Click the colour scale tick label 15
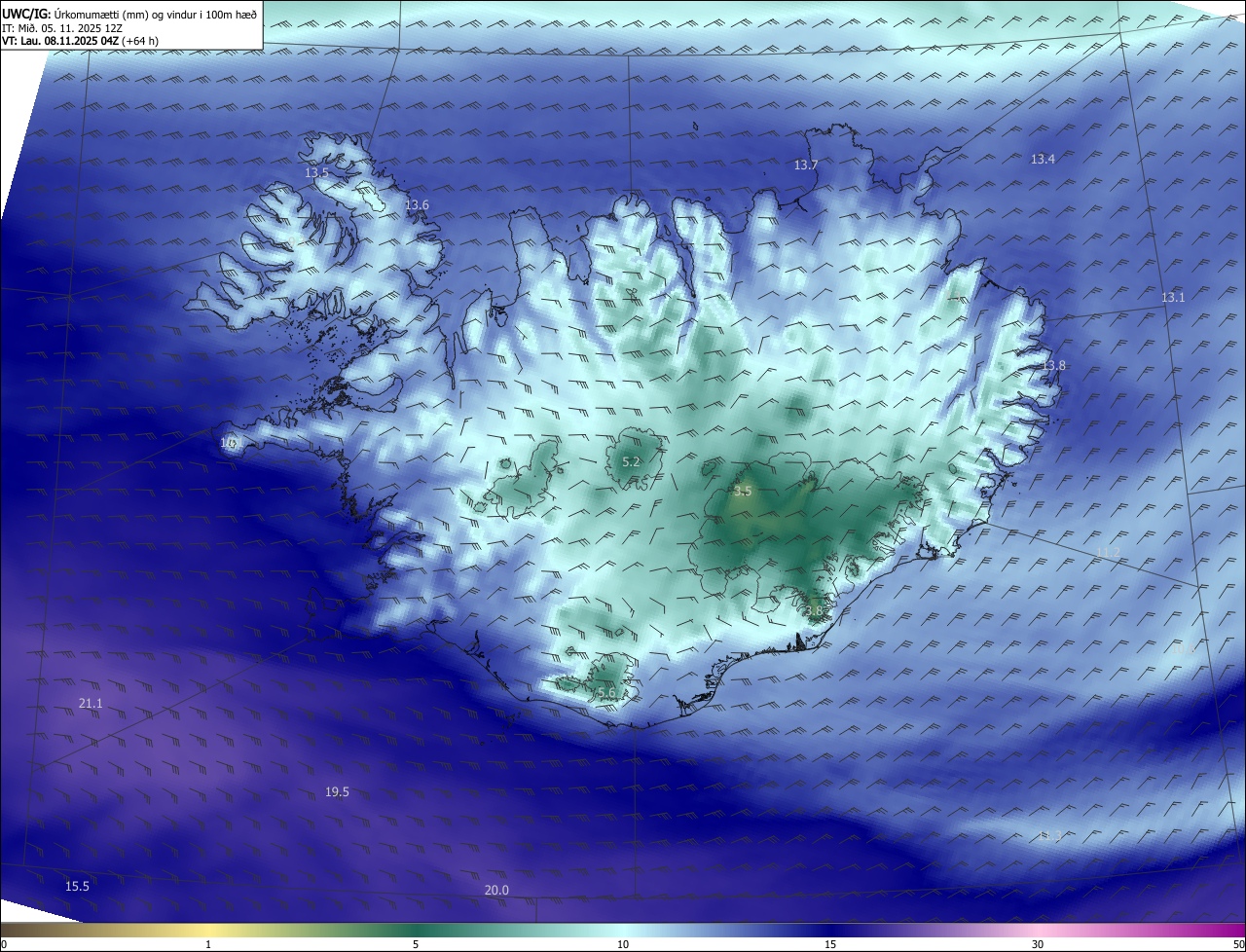The image size is (1246, 952). point(830,944)
